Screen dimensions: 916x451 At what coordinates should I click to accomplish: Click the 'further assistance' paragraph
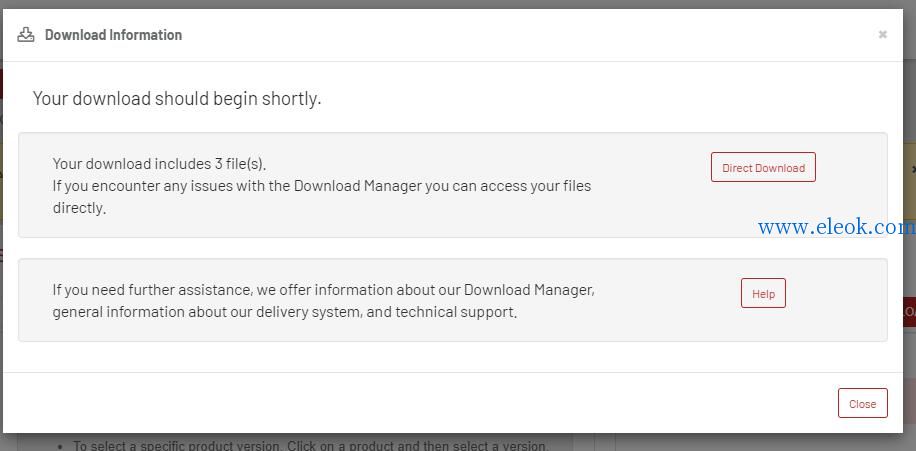[324, 301]
